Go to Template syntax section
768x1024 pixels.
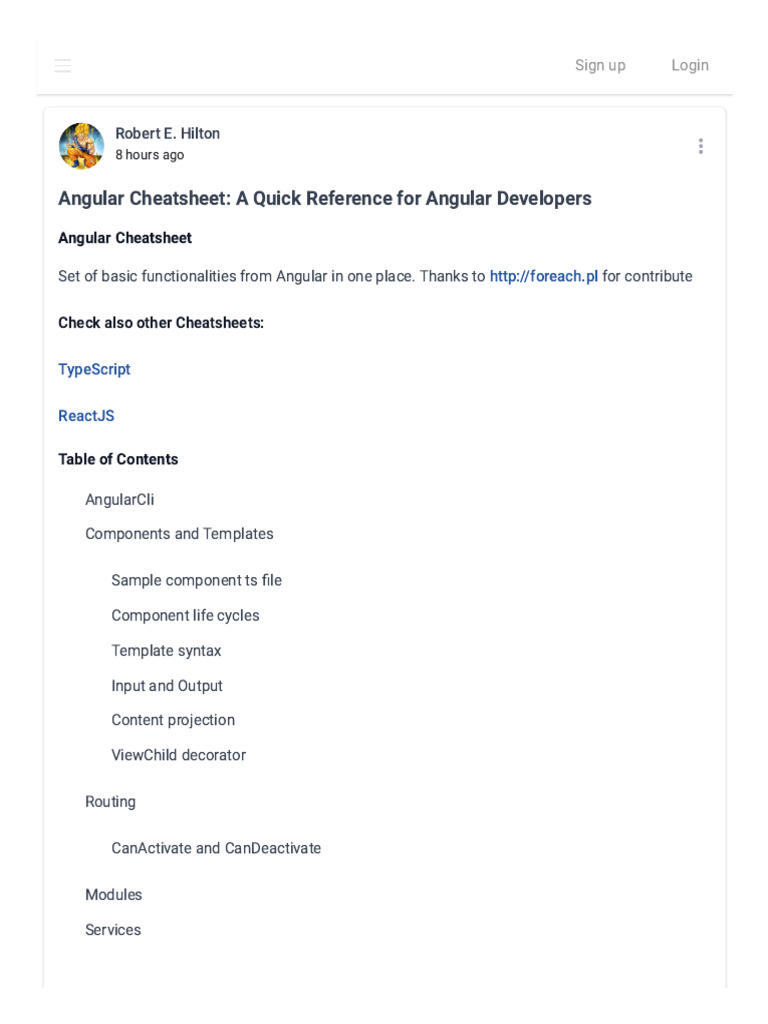pyautogui.click(x=166, y=651)
